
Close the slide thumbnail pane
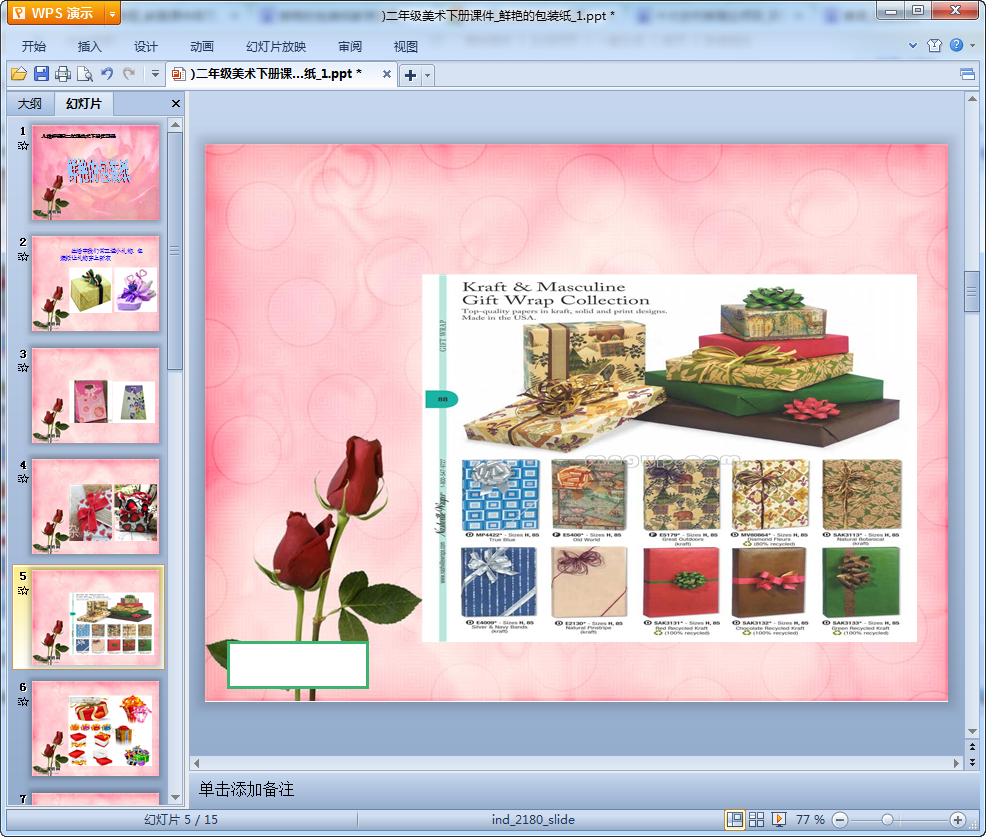point(176,104)
